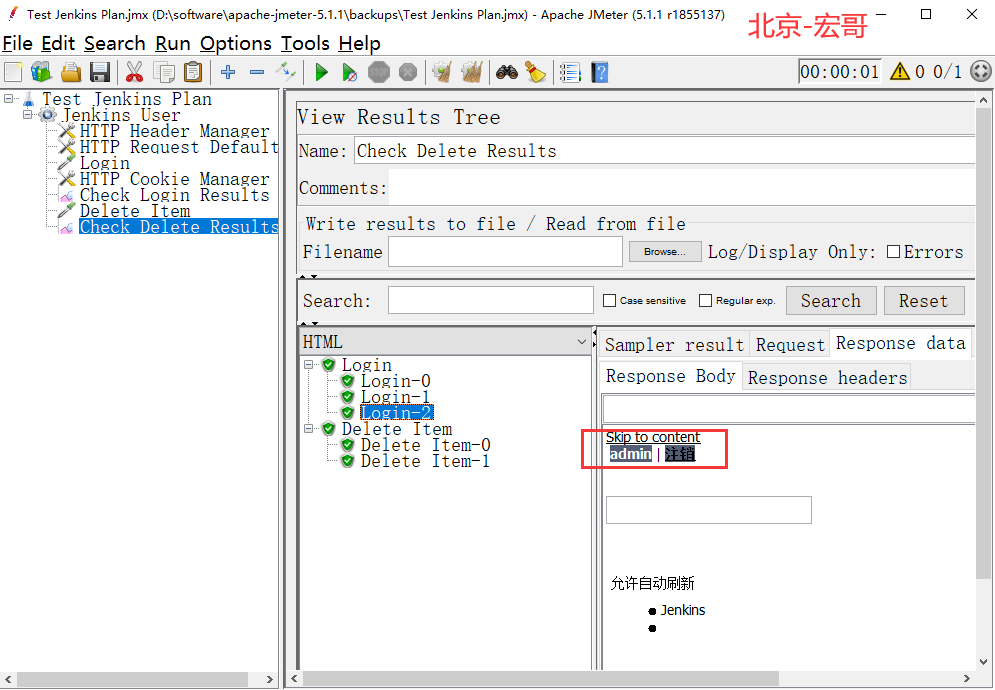This screenshot has height=690, width=995.
Task: Toggle the Errors checkbox
Action: coord(893,252)
